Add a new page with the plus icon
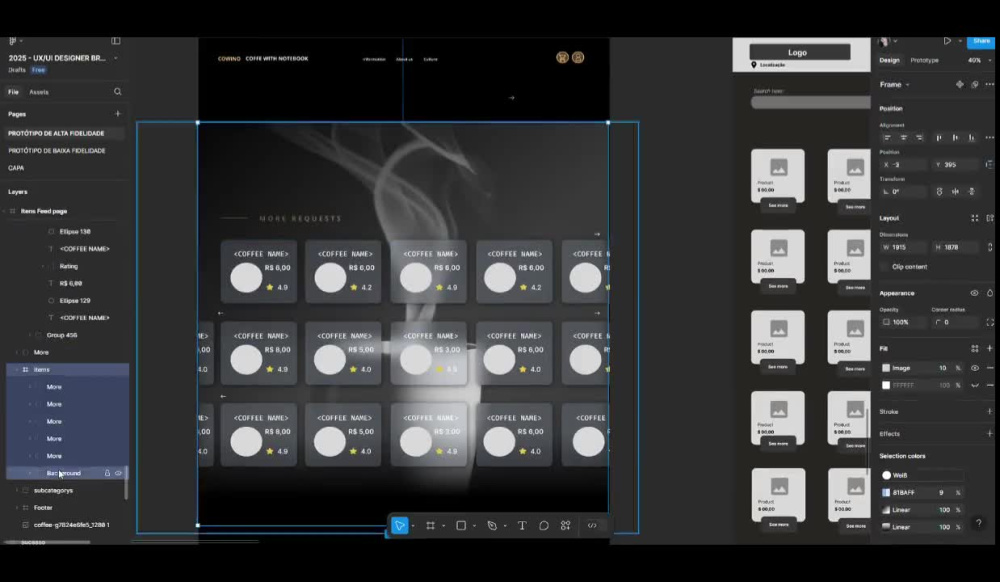The image size is (1000, 582). click(117, 113)
